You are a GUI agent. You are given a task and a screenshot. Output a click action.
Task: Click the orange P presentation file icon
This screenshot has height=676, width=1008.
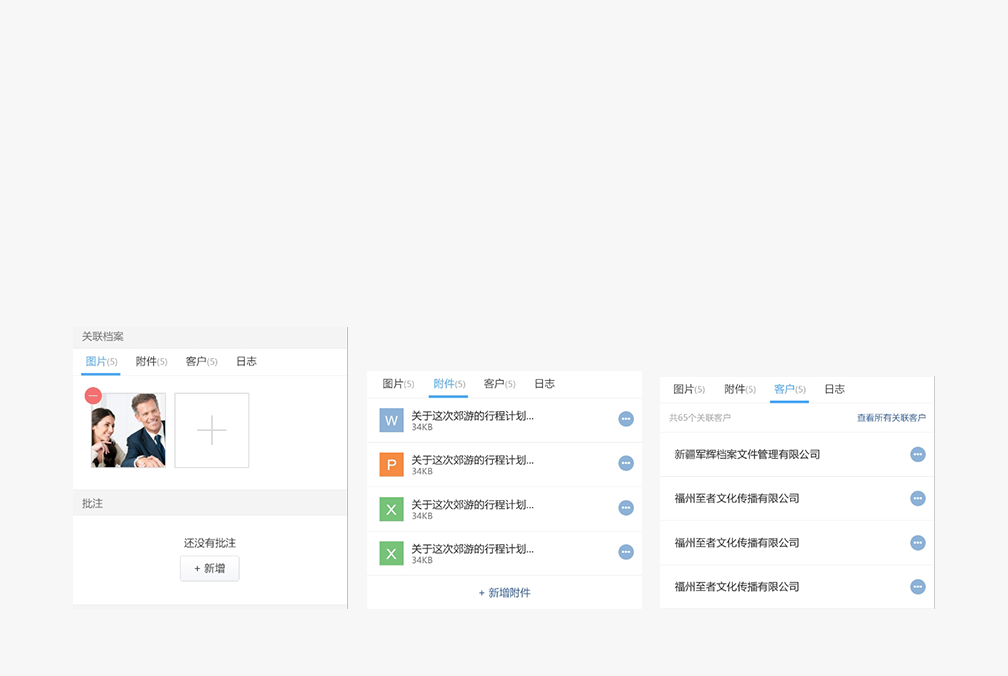pos(391,464)
